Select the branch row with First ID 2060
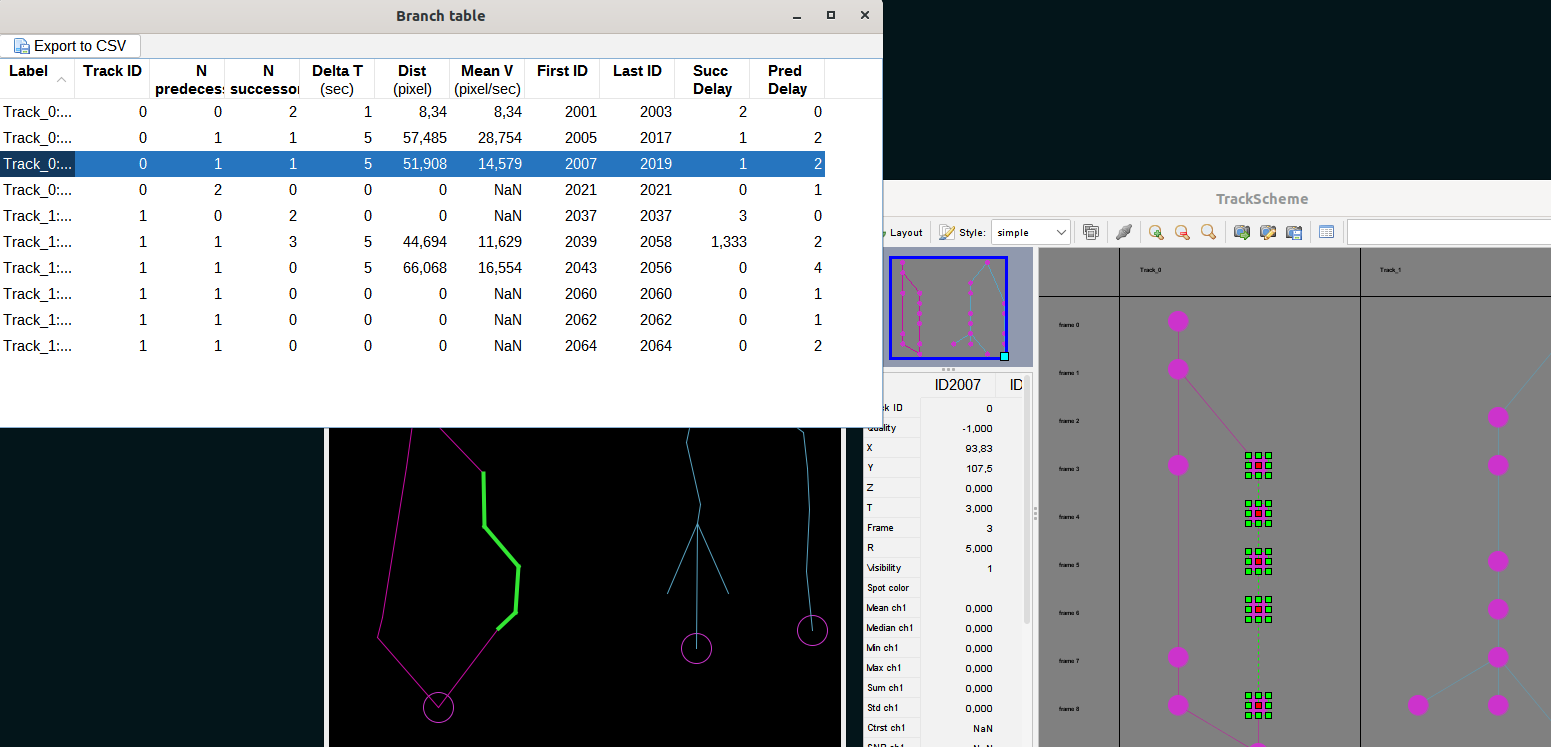Image resolution: width=1551 pixels, height=747 pixels. coord(412,294)
